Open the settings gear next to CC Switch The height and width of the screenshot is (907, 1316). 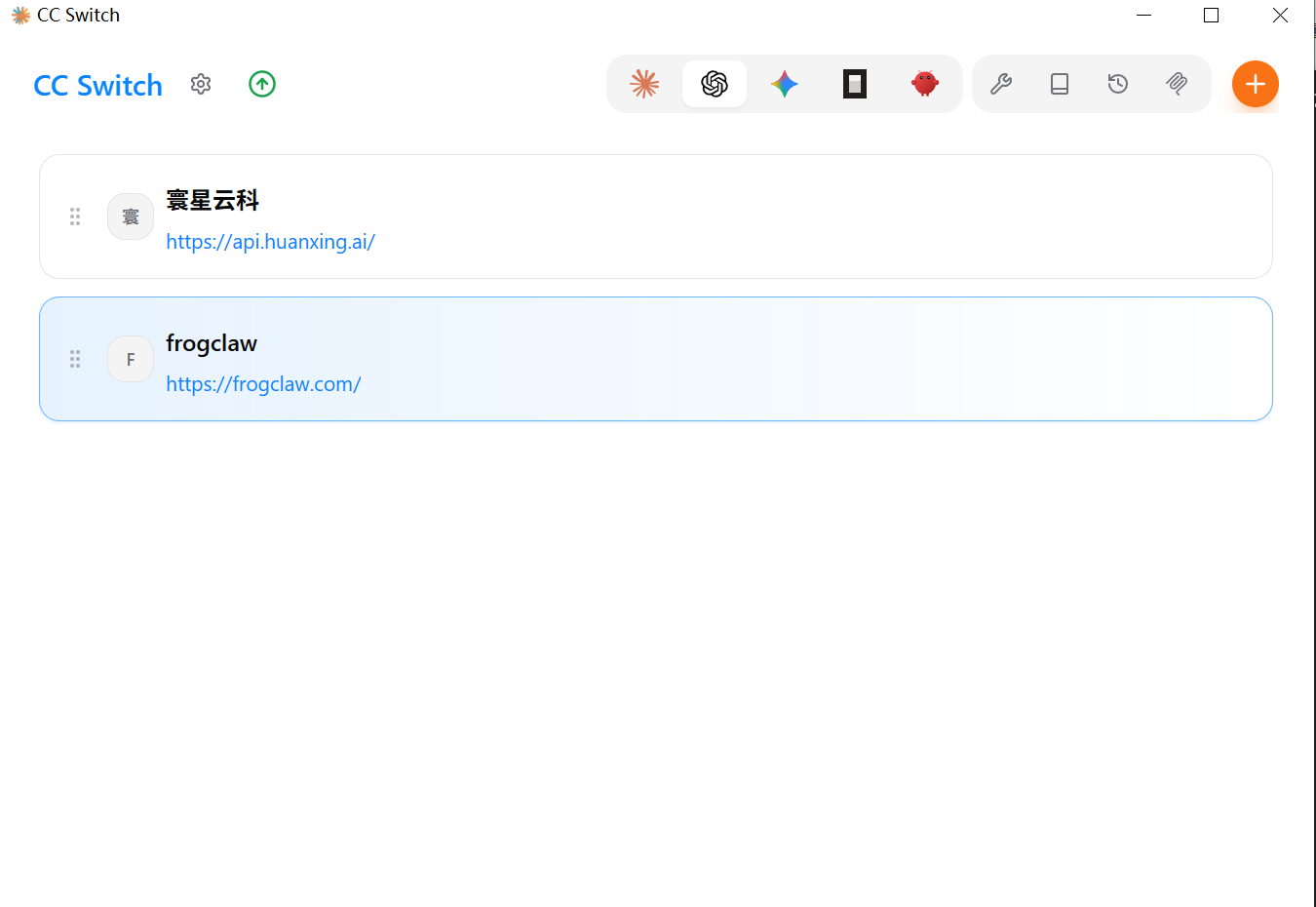point(201,84)
